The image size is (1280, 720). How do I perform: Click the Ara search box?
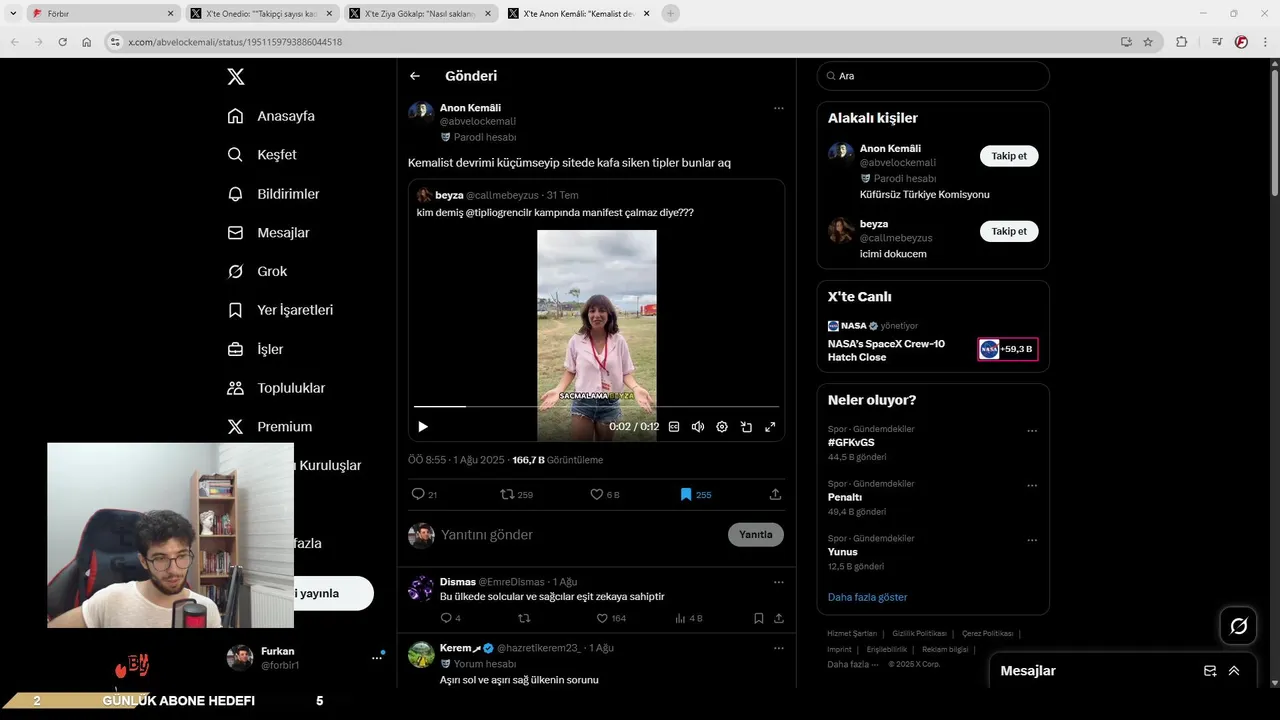(933, 76)
